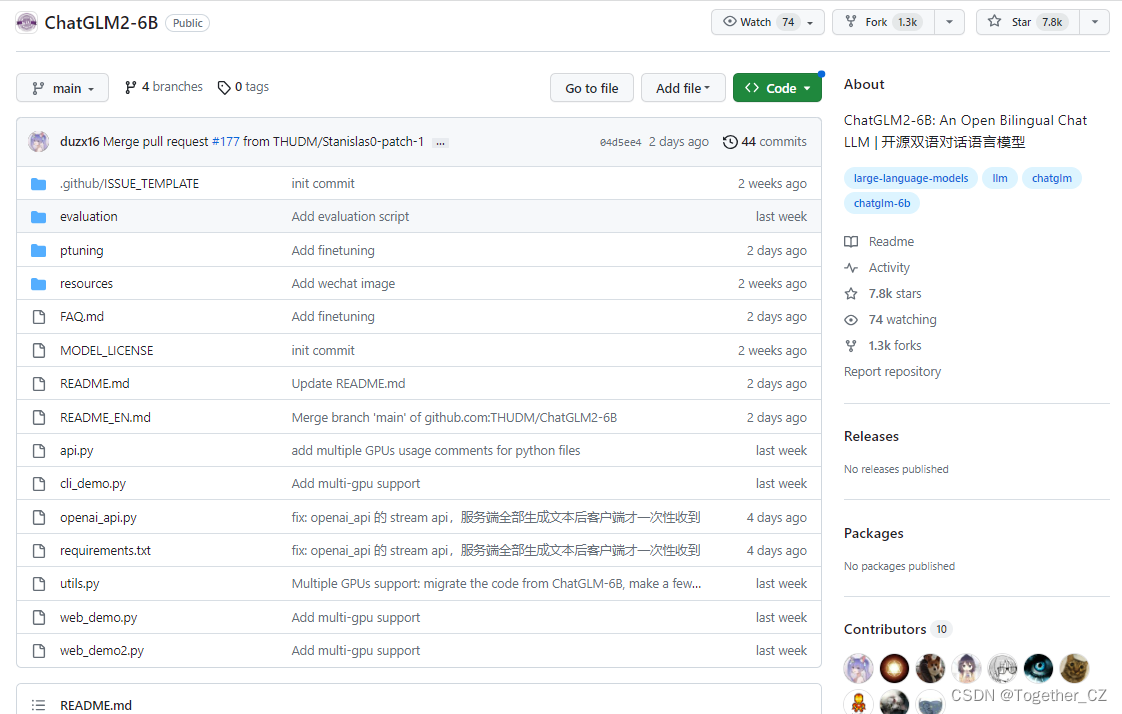Click the folder icon beside evaluation
Viewport: 1122px width, 714px height.
[x=39, y=217]
